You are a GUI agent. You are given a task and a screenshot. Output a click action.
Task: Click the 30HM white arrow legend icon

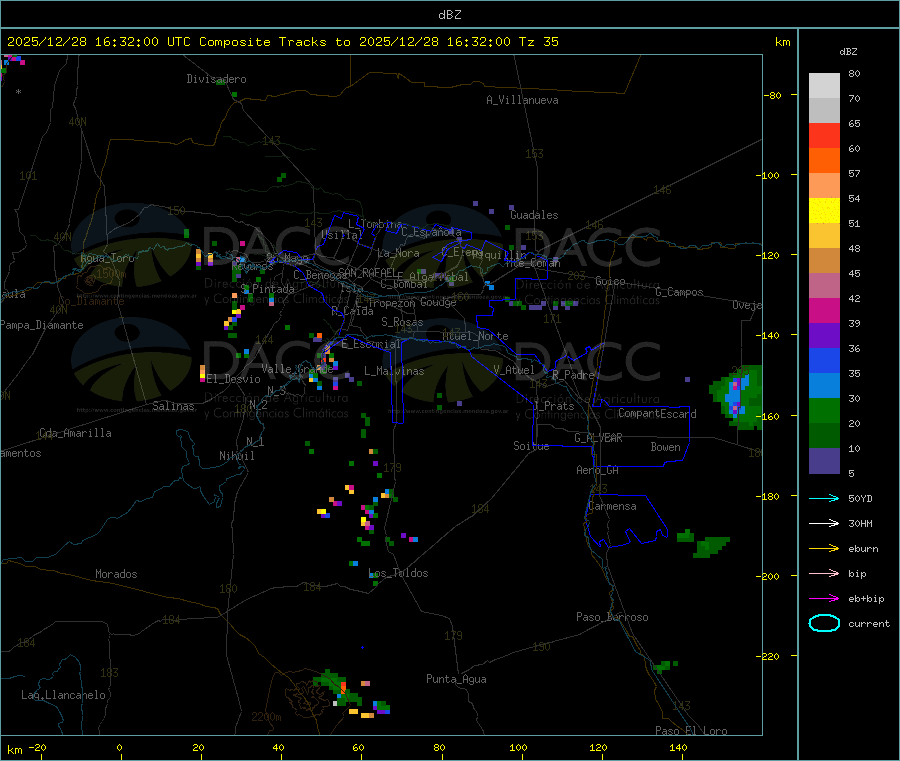824,523
